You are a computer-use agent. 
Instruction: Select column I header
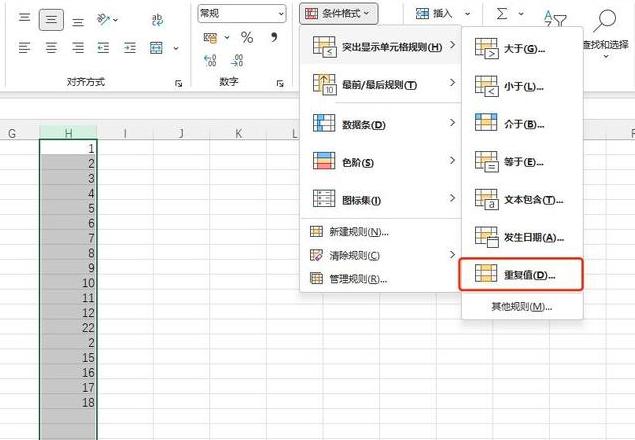pos(125,133)
